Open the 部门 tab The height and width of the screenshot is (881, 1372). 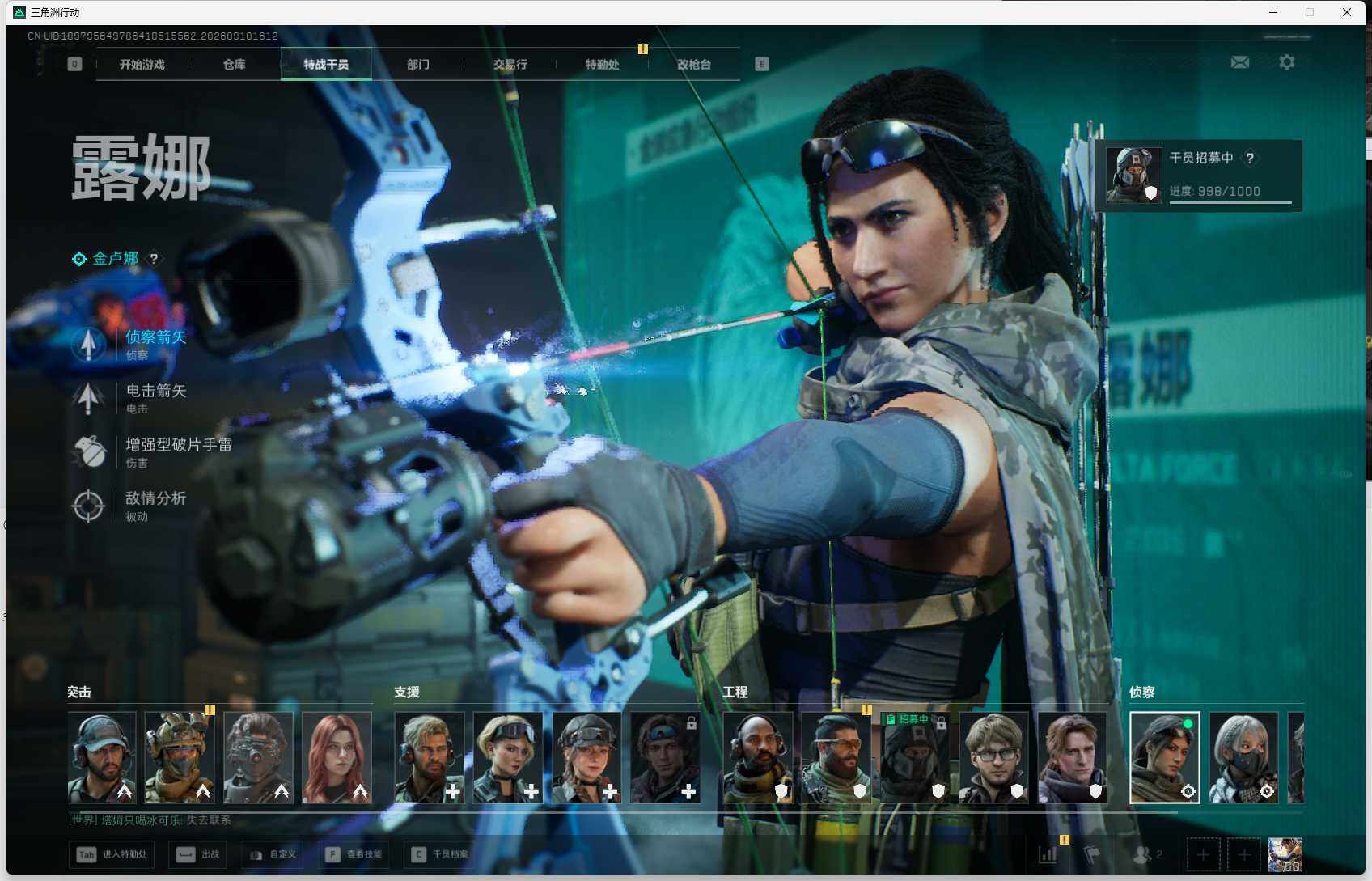418,65
